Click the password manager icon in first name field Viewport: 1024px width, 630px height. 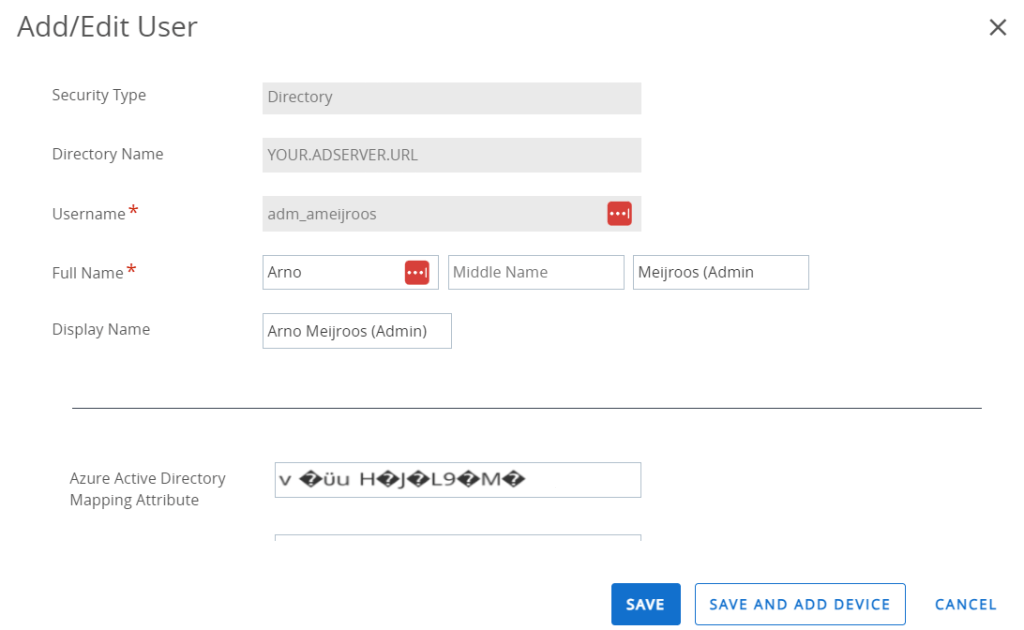[x=417, y=272]
